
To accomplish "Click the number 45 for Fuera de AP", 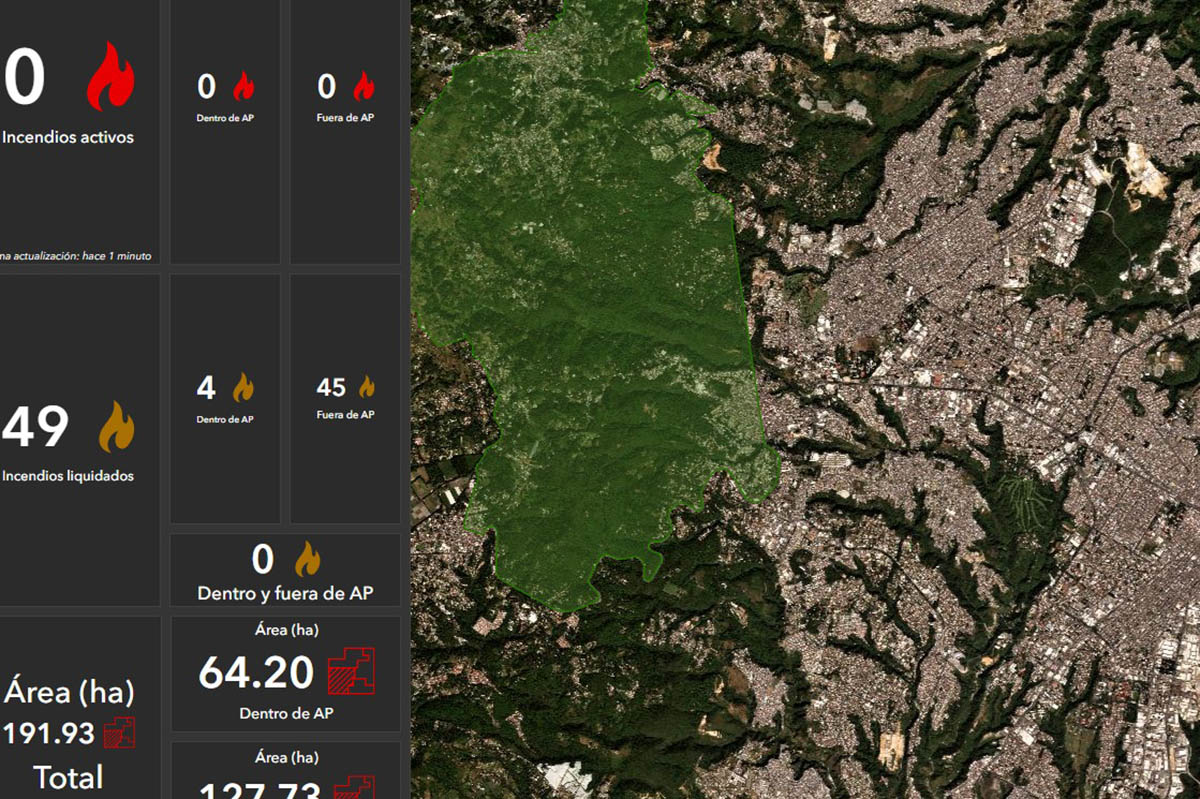I will (x=331, y=387).
